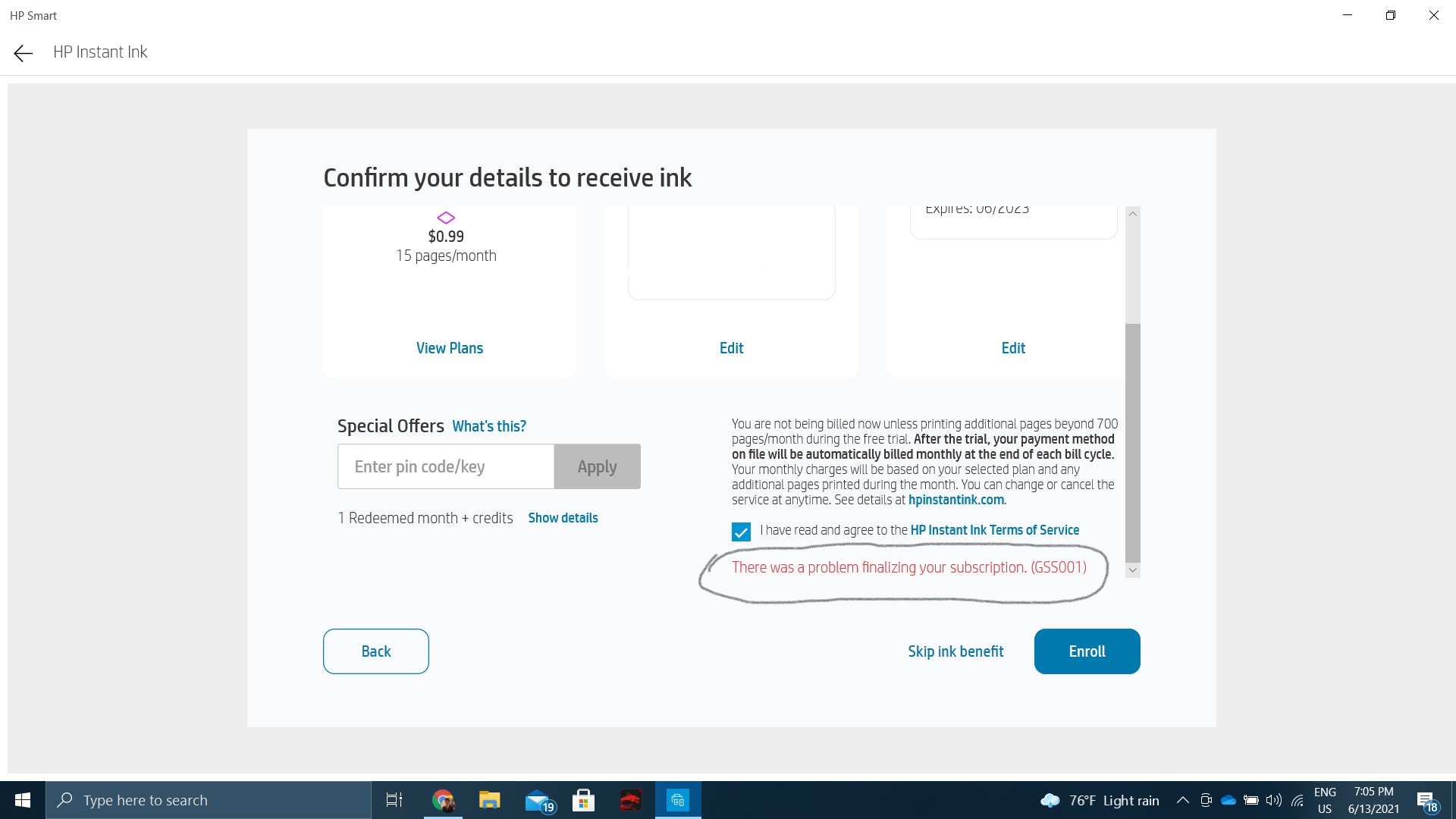Open Task View in taskbar
The image size is (1456, 819).
394,800
